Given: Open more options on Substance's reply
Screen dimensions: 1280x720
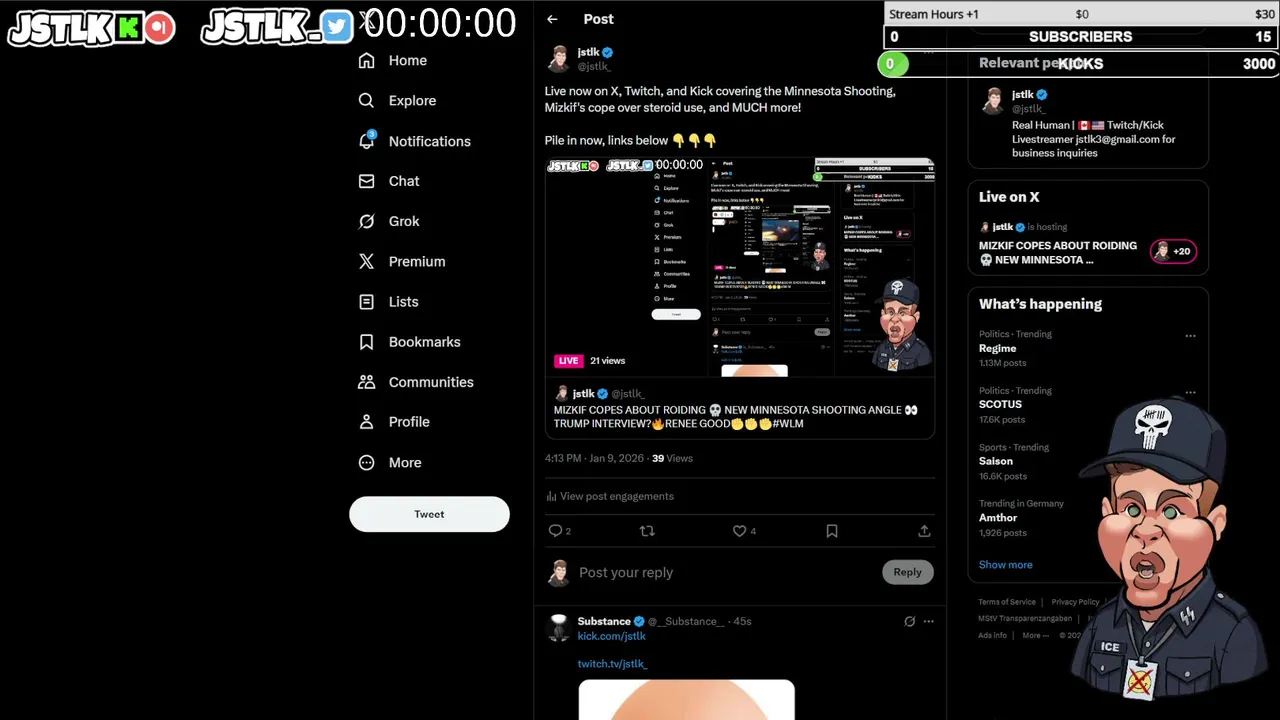Looking at the screenshot, I should pos(928,621).
